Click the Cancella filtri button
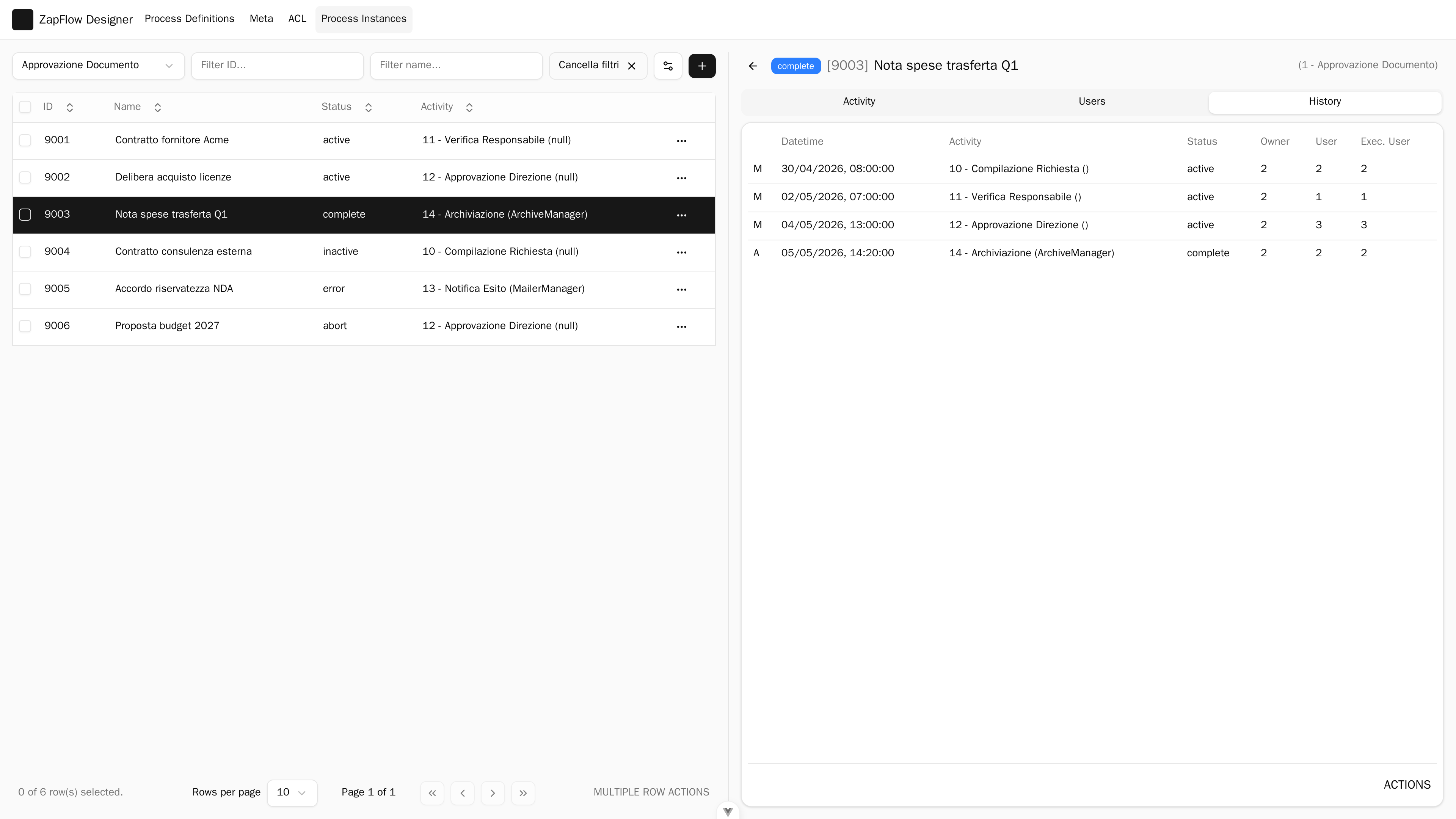The height and width of the screenshot is (819, 1456). 598,66
